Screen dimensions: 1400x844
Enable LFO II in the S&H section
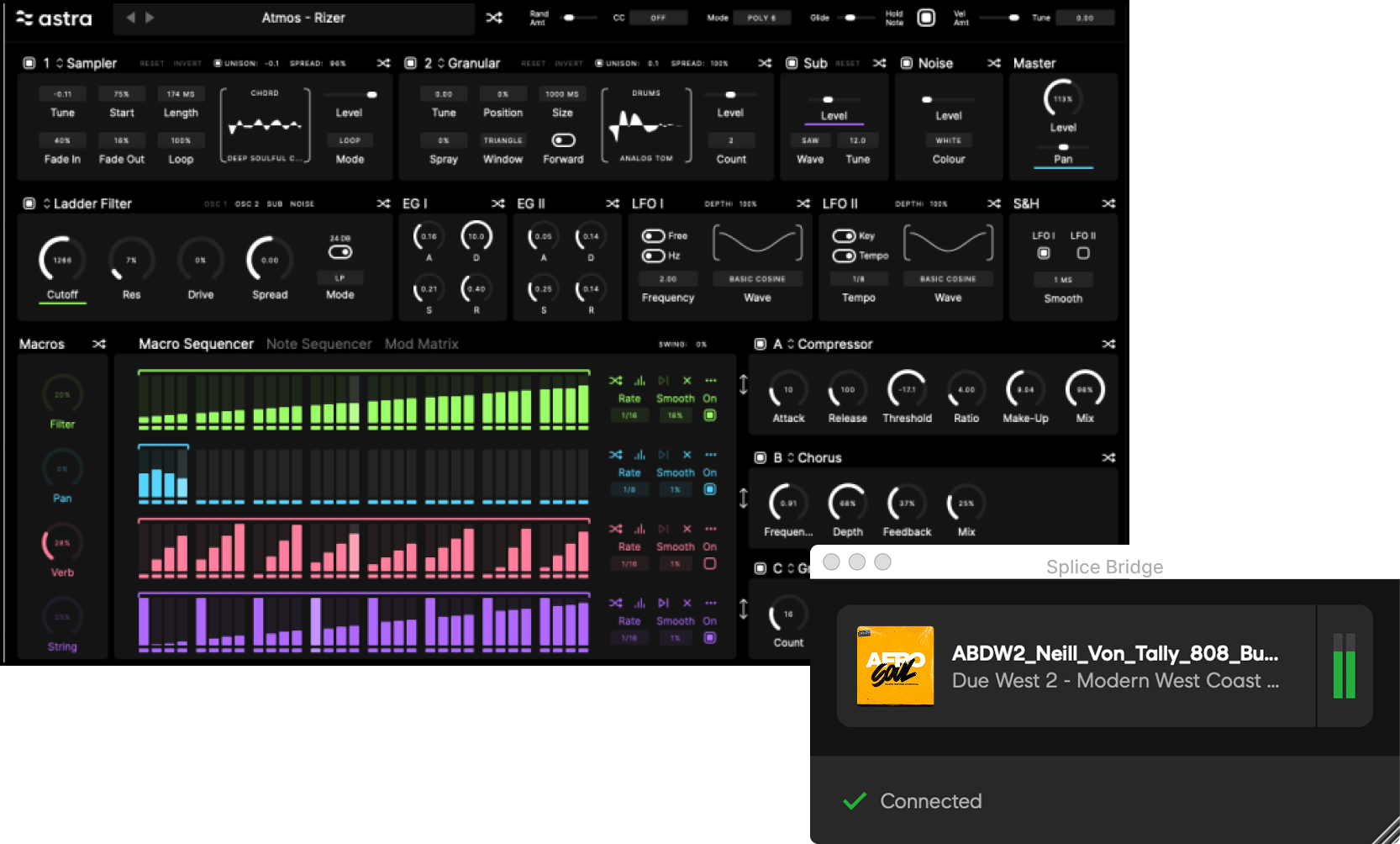[x=1083, y=253]
